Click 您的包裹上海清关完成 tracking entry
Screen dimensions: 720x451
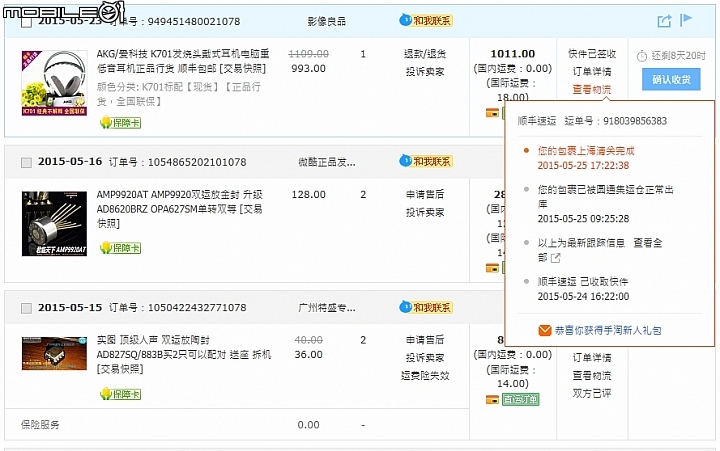coord(586,151)
